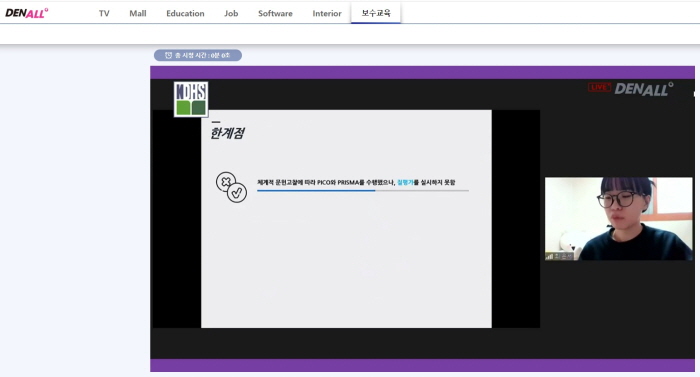This screenshot has height=377, width=700.
Task: Click the slide sentence mentioning PICO와 PRISMA
Action: [356, 182]
